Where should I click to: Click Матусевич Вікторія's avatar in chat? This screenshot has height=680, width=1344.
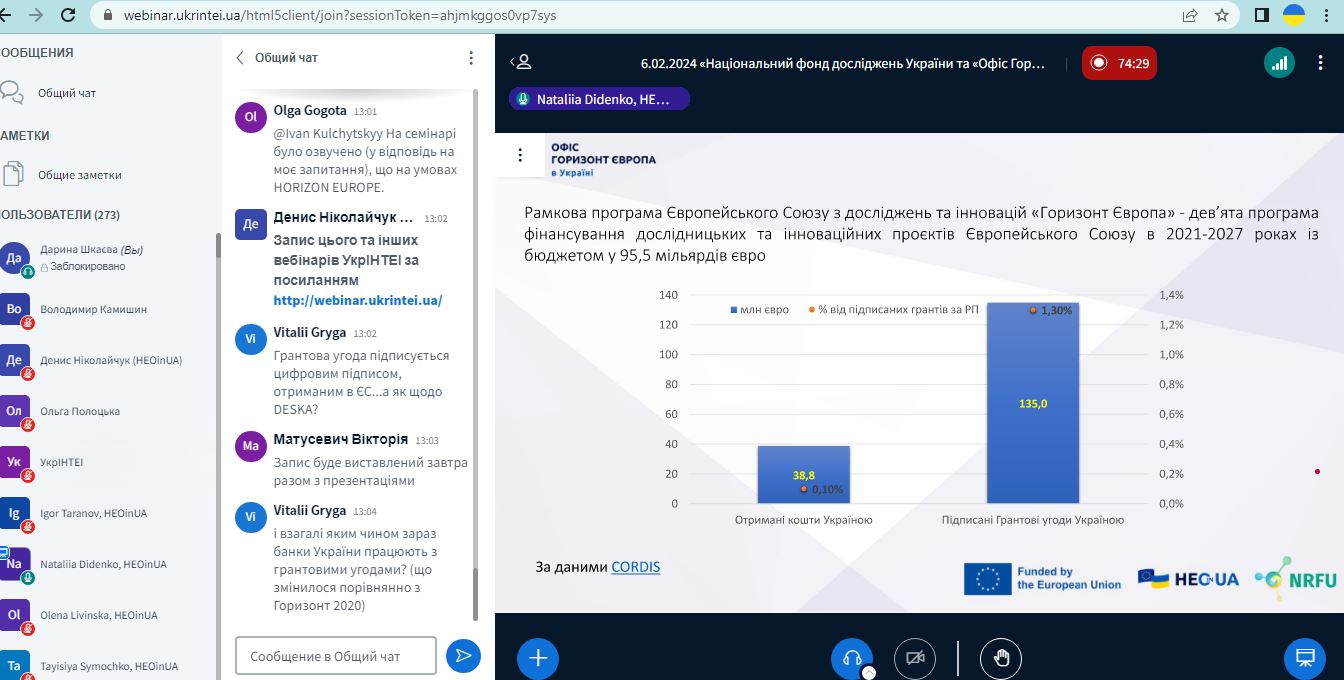[251, 446]
